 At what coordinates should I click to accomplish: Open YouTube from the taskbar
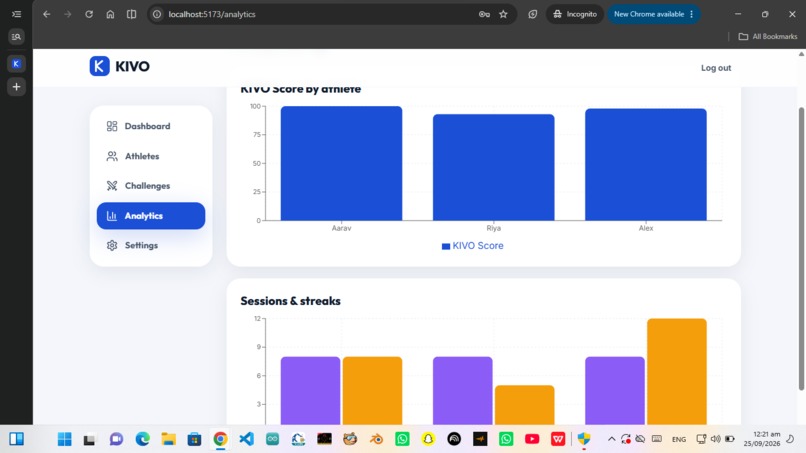[x=532, y=439]
